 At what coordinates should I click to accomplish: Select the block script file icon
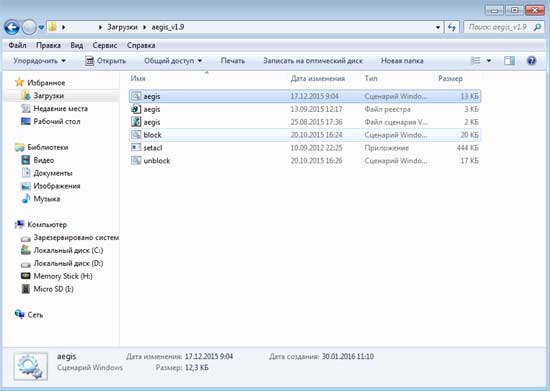(136, 135)
